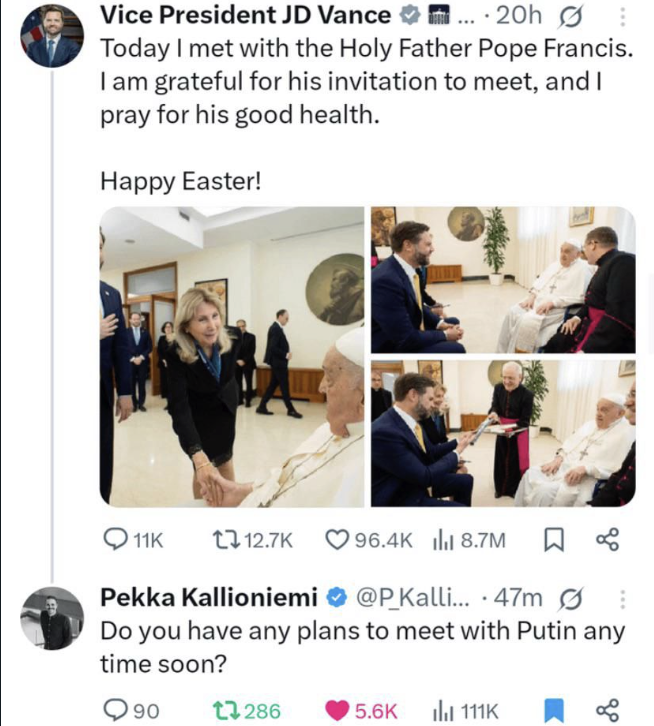
Task: Open JD Vance's profile picture
Action: coord(52,37)
